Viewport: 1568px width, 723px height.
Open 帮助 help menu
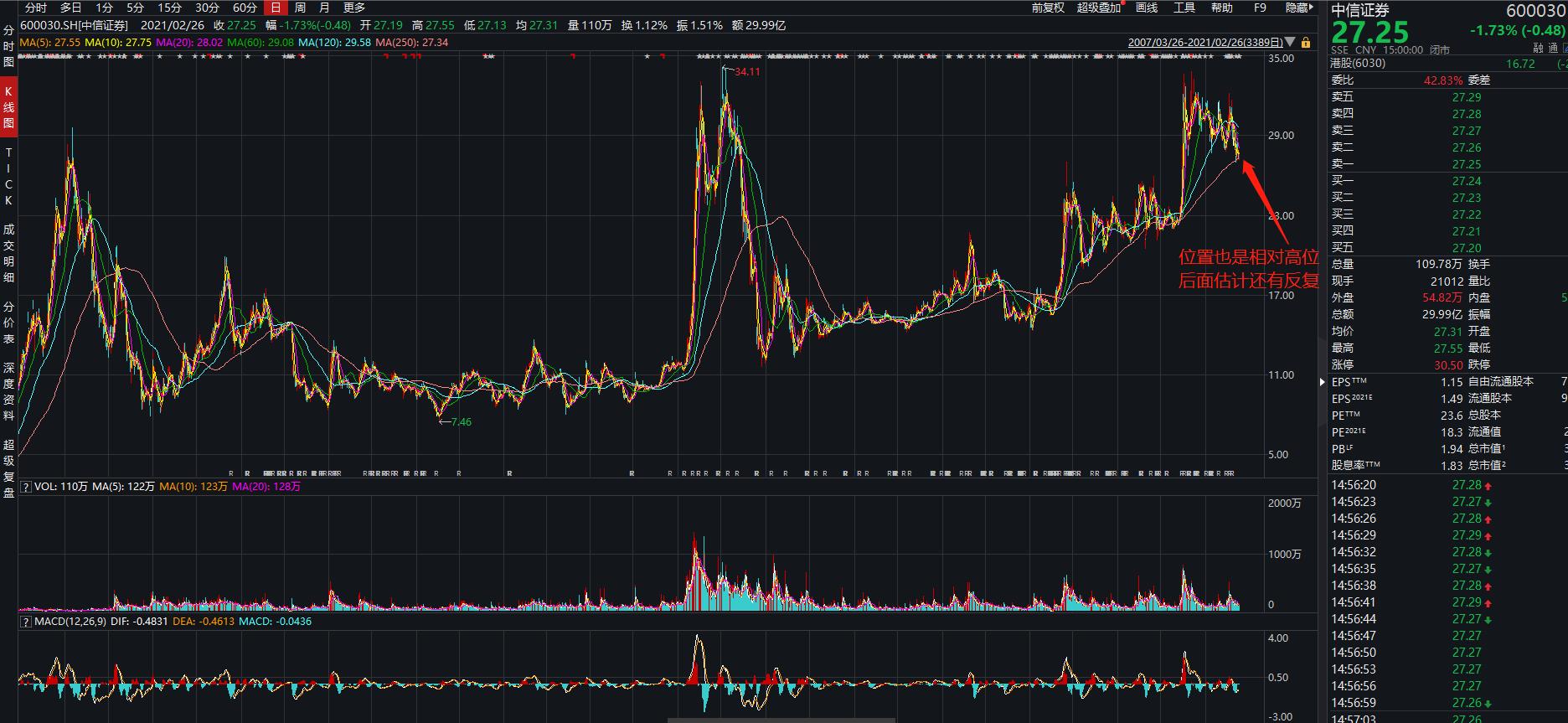pos(1222,8)
